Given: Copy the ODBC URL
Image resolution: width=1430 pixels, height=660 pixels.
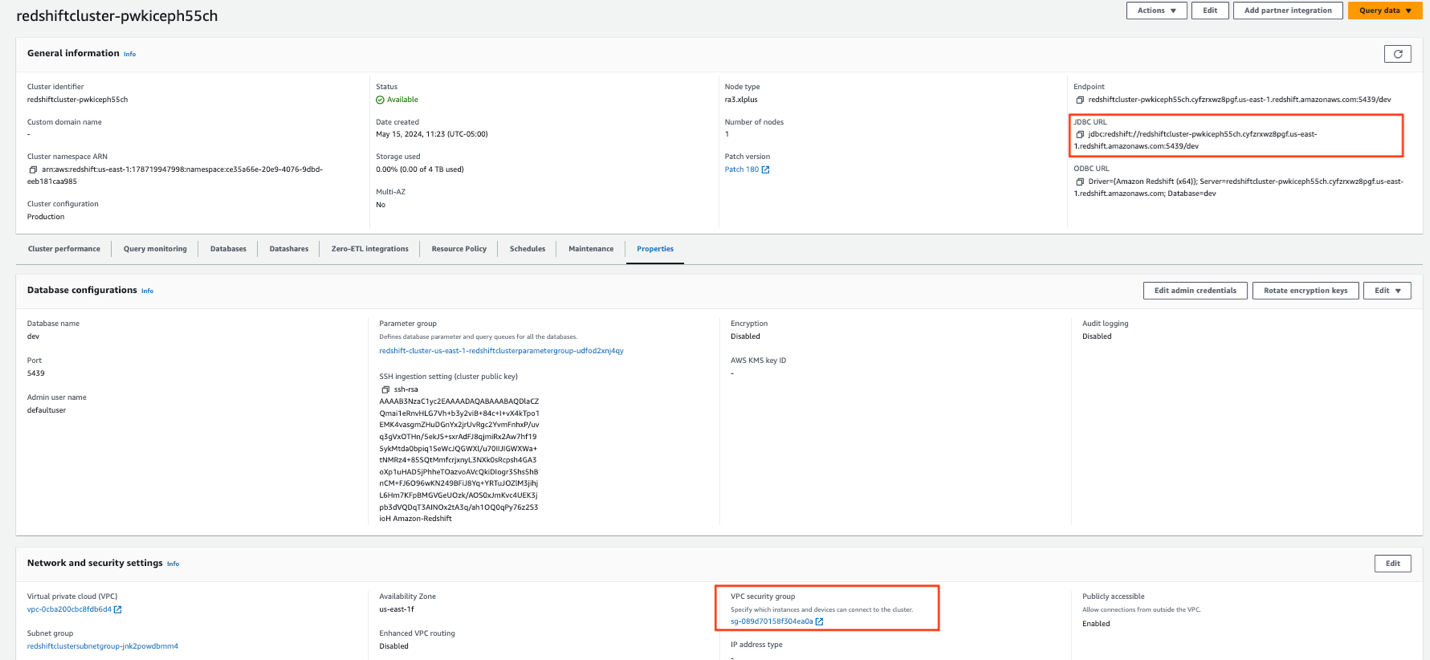Looking at the screenshot, I should (x=1080, y=182).
